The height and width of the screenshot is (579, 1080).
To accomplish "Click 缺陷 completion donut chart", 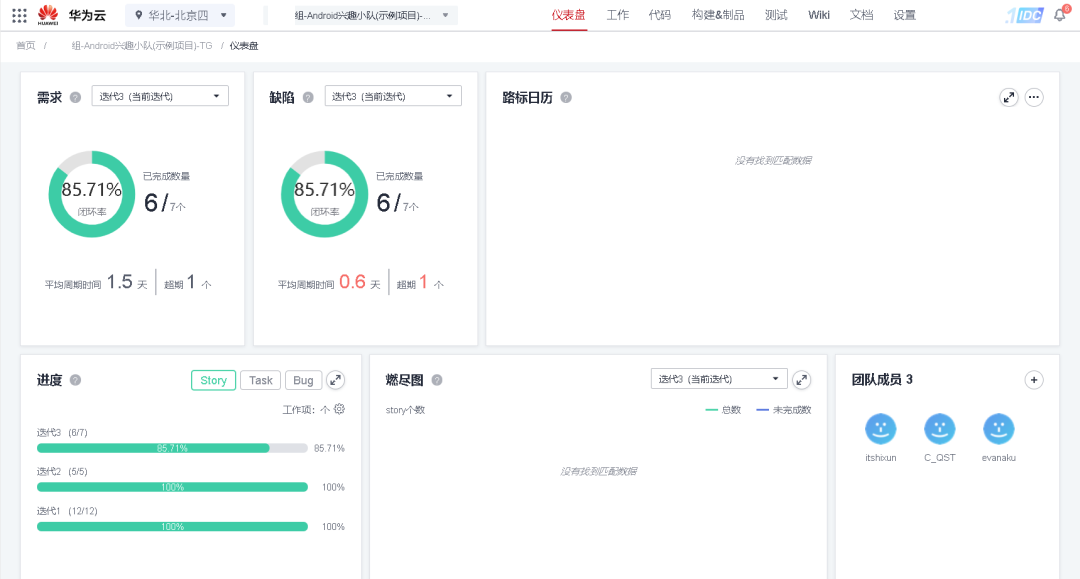I will click(x=324, y=194).
